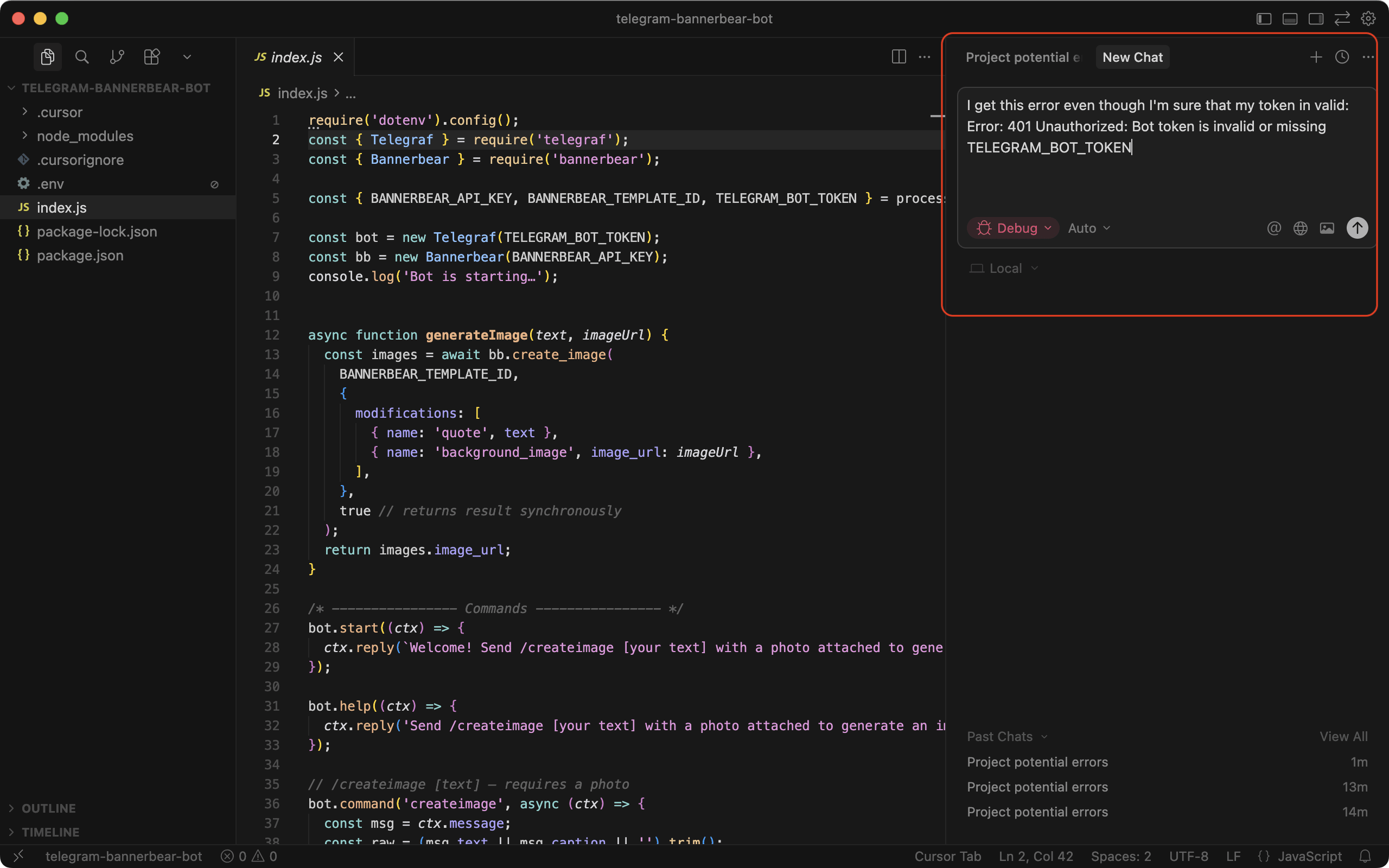Toggle the bottom panel visibility
The width and height of the screenshot is (1389, 868).
(1290, 18)
